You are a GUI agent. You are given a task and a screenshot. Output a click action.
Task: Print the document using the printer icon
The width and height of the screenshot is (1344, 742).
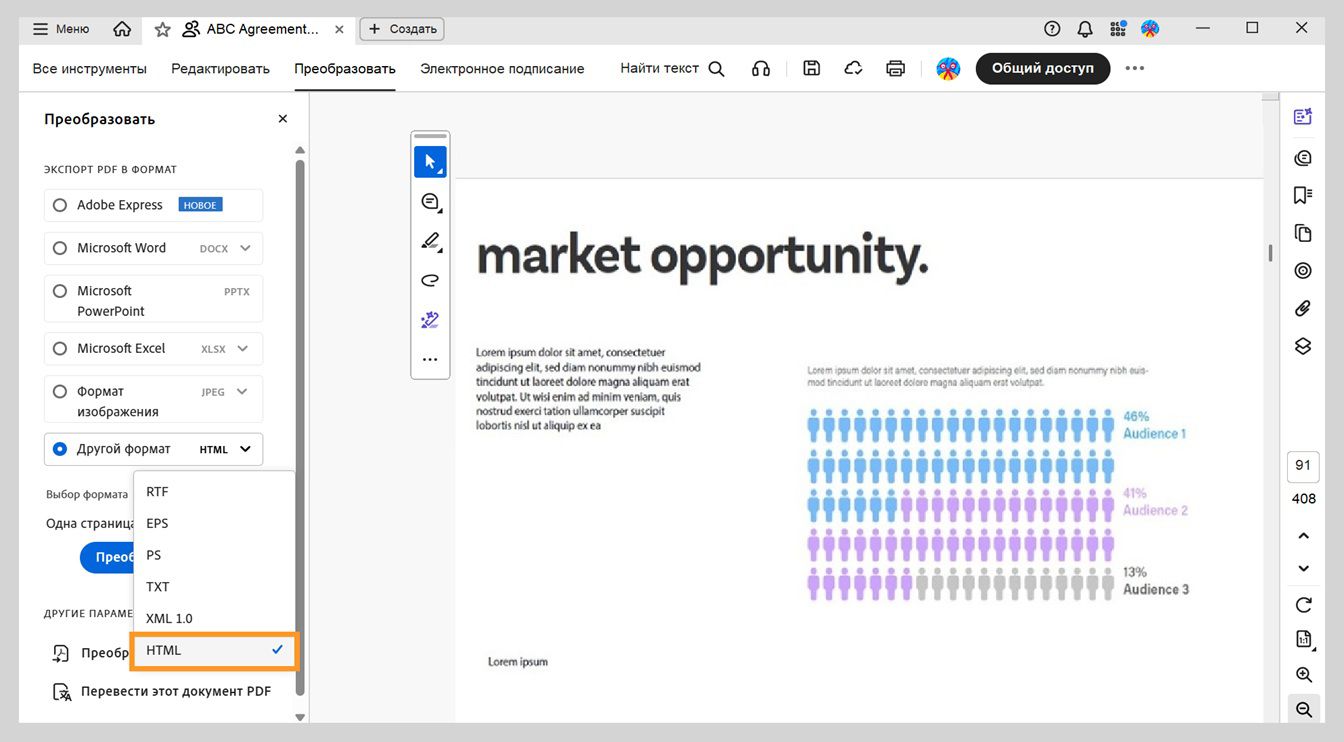tap(896, 68)
